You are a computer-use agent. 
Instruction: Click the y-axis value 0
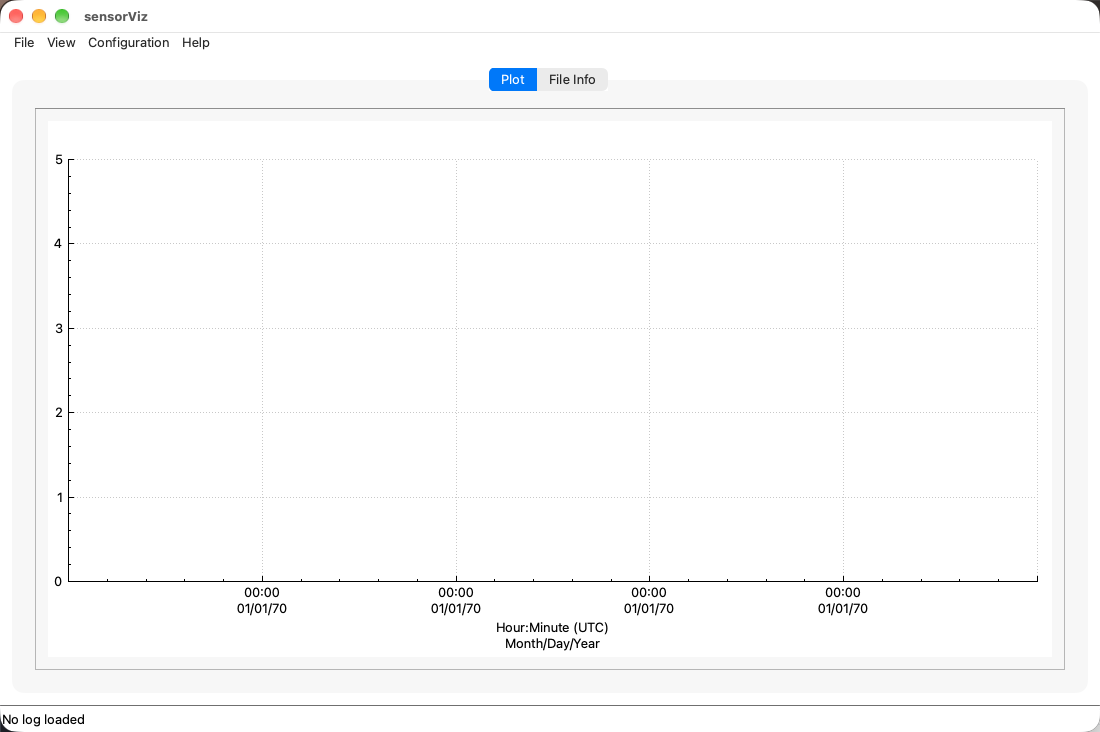point(58,581)
